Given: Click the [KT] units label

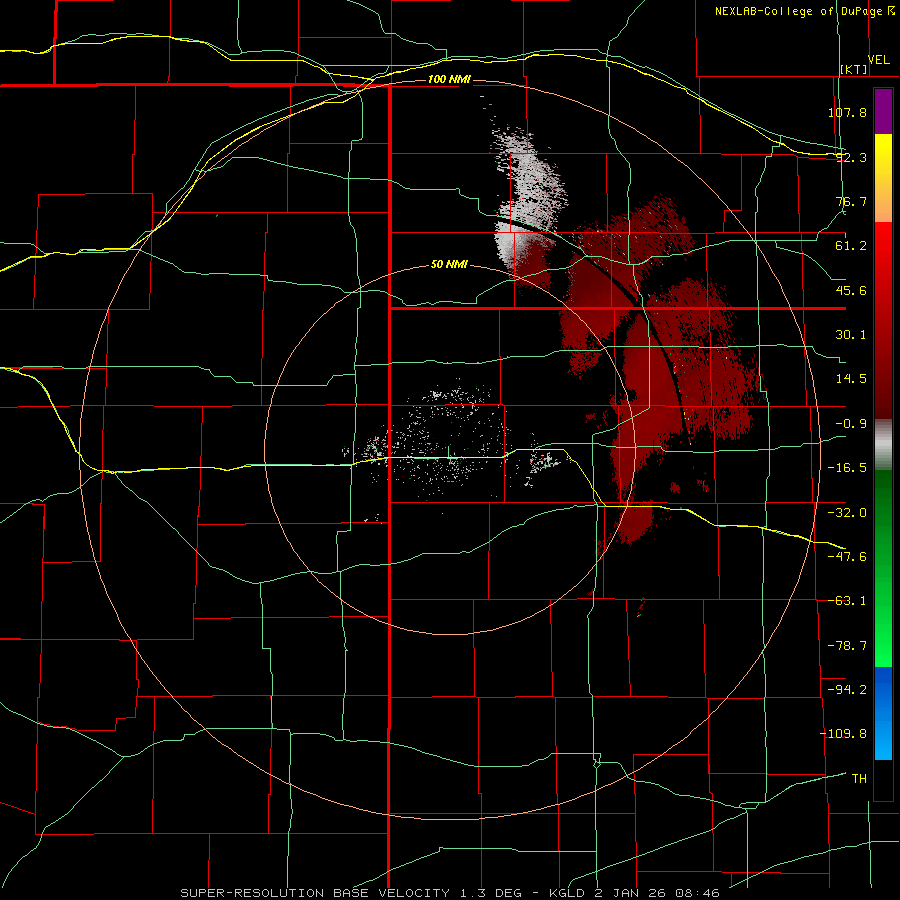Looking at the screenshot, I should click(x=854, y=69).
